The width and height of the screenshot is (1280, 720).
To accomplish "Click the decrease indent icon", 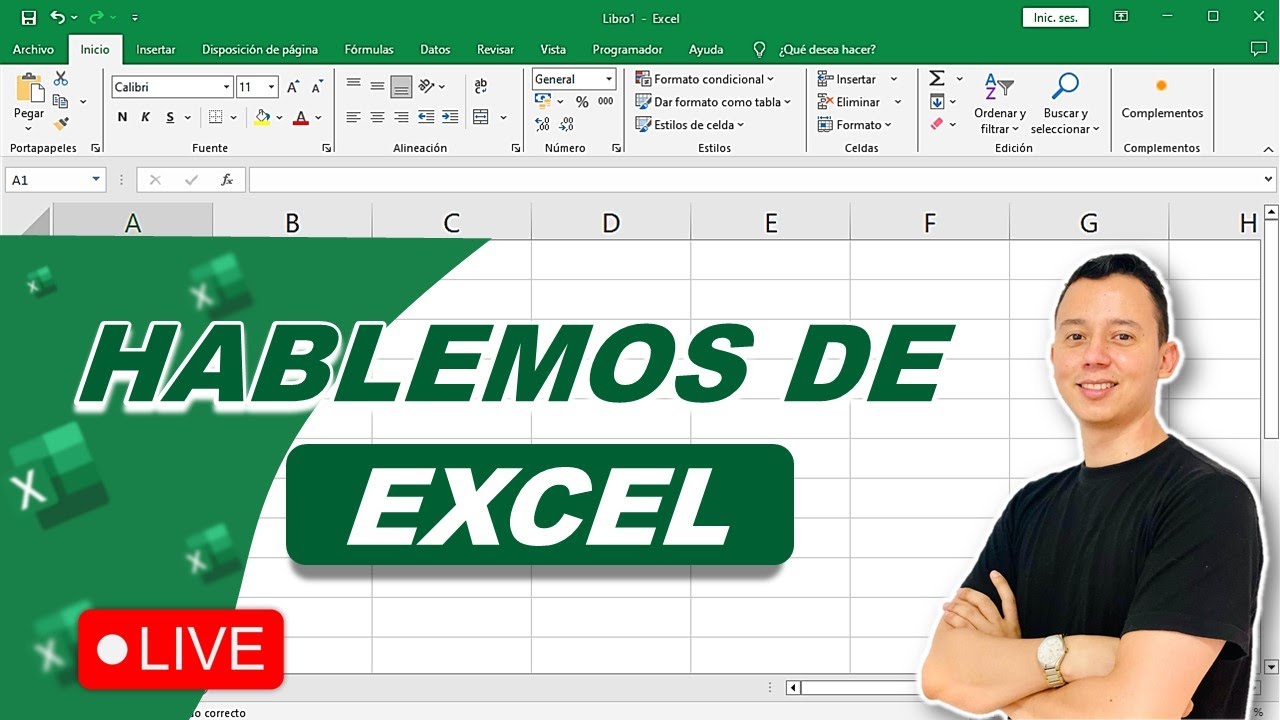I will tap(426, 117).
